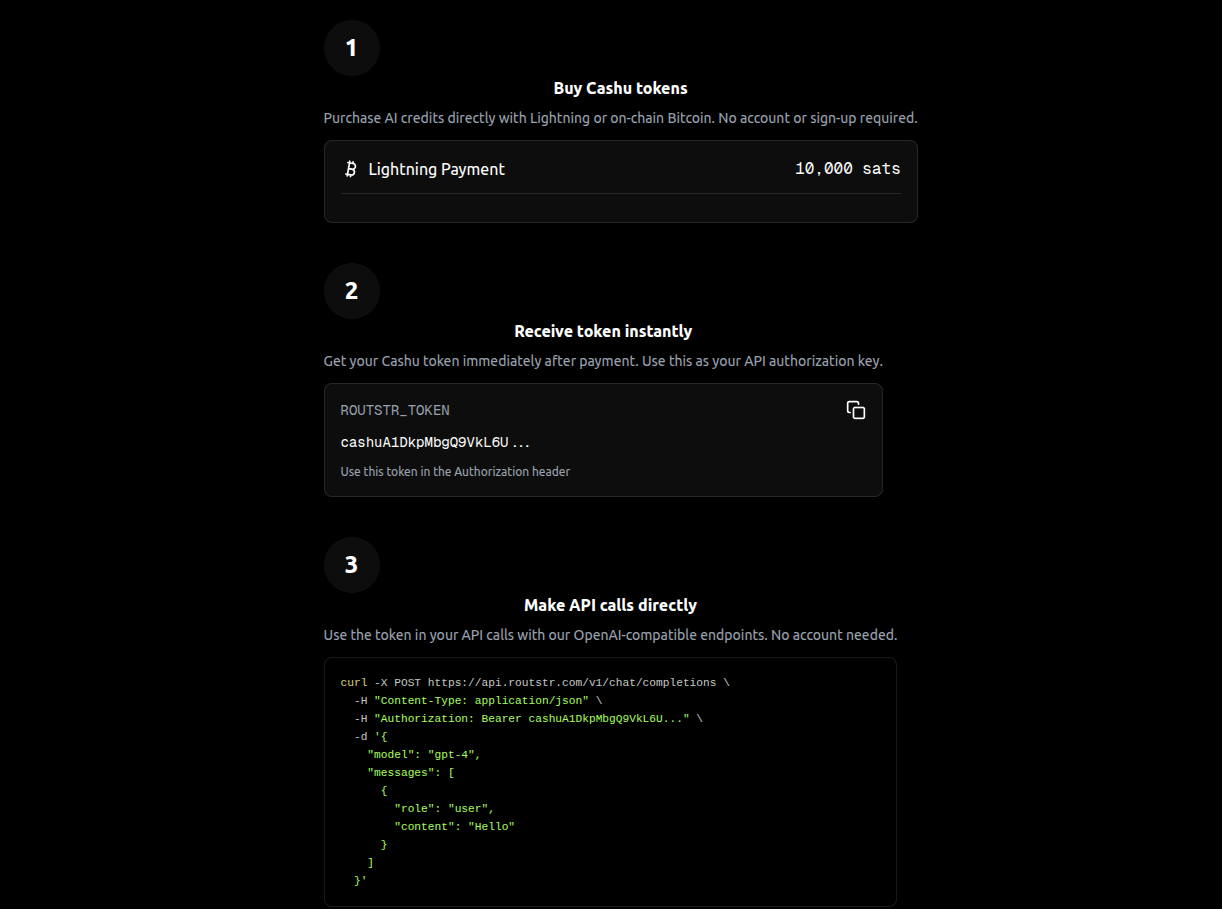Click the "messages" array line in code

[x=411, y=772]
